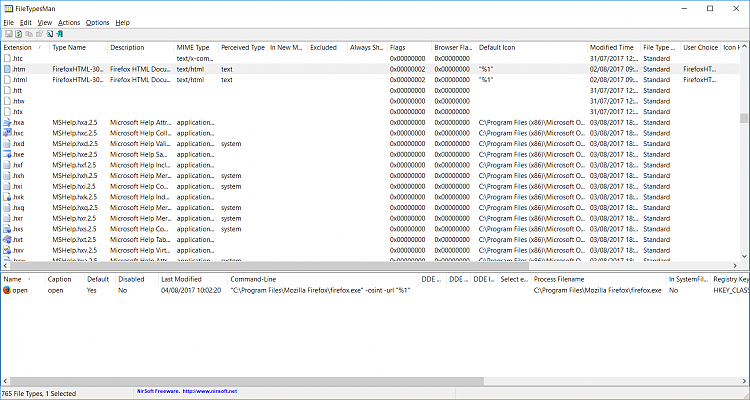Click the Command-Line column header

coord(252,279)
